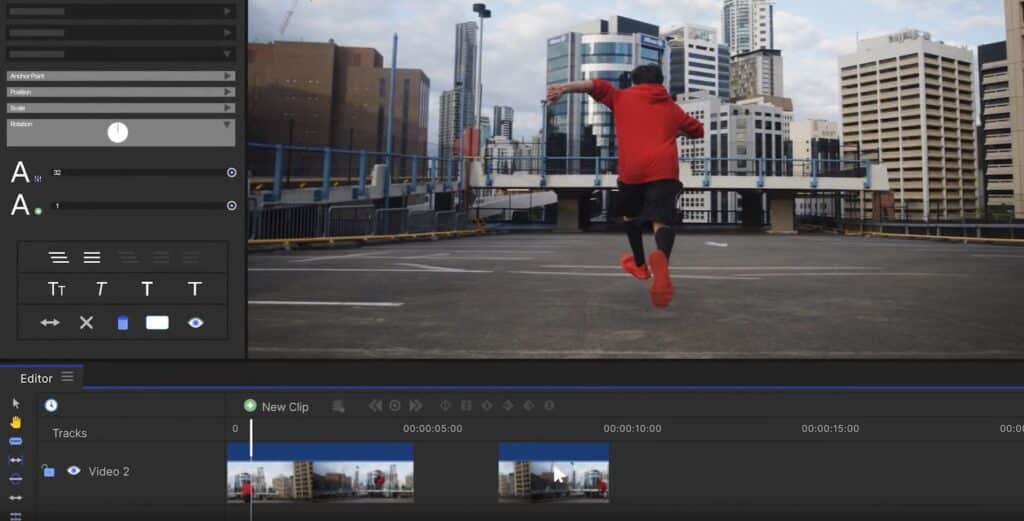Open the Editor tab
This screenshot has height=521, width=1024.
(36, 378)
